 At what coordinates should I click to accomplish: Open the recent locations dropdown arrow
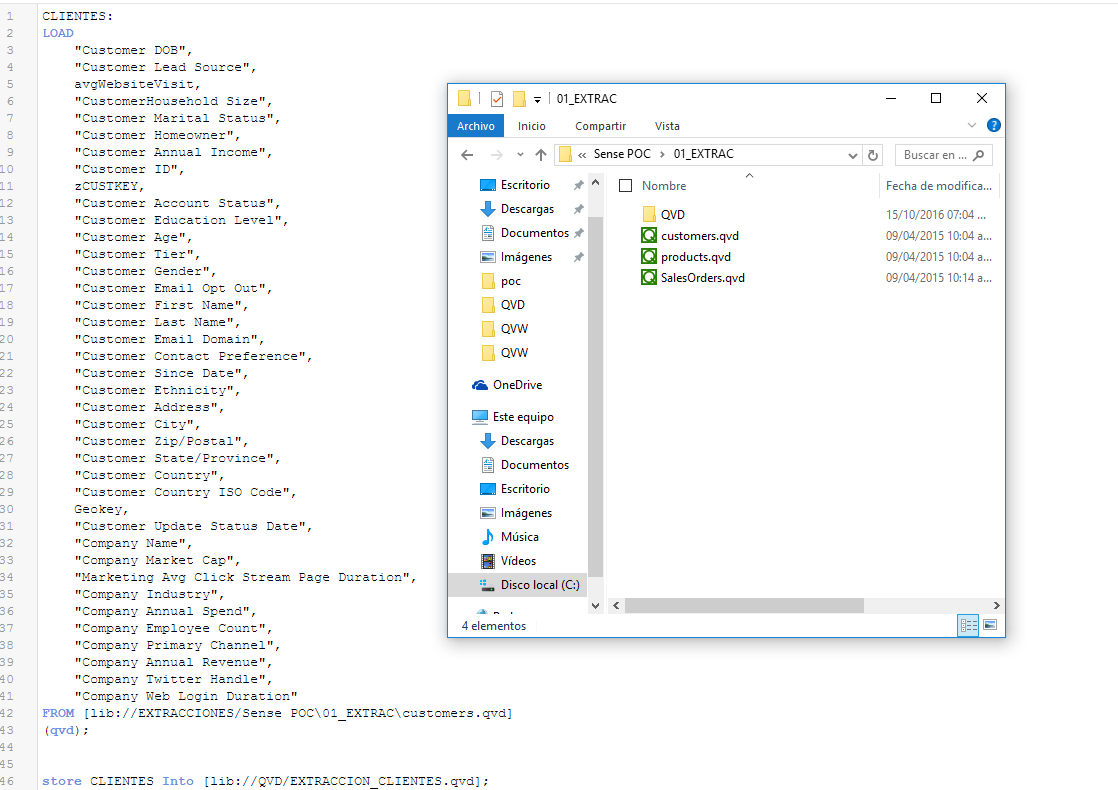(x=520, y=155)
